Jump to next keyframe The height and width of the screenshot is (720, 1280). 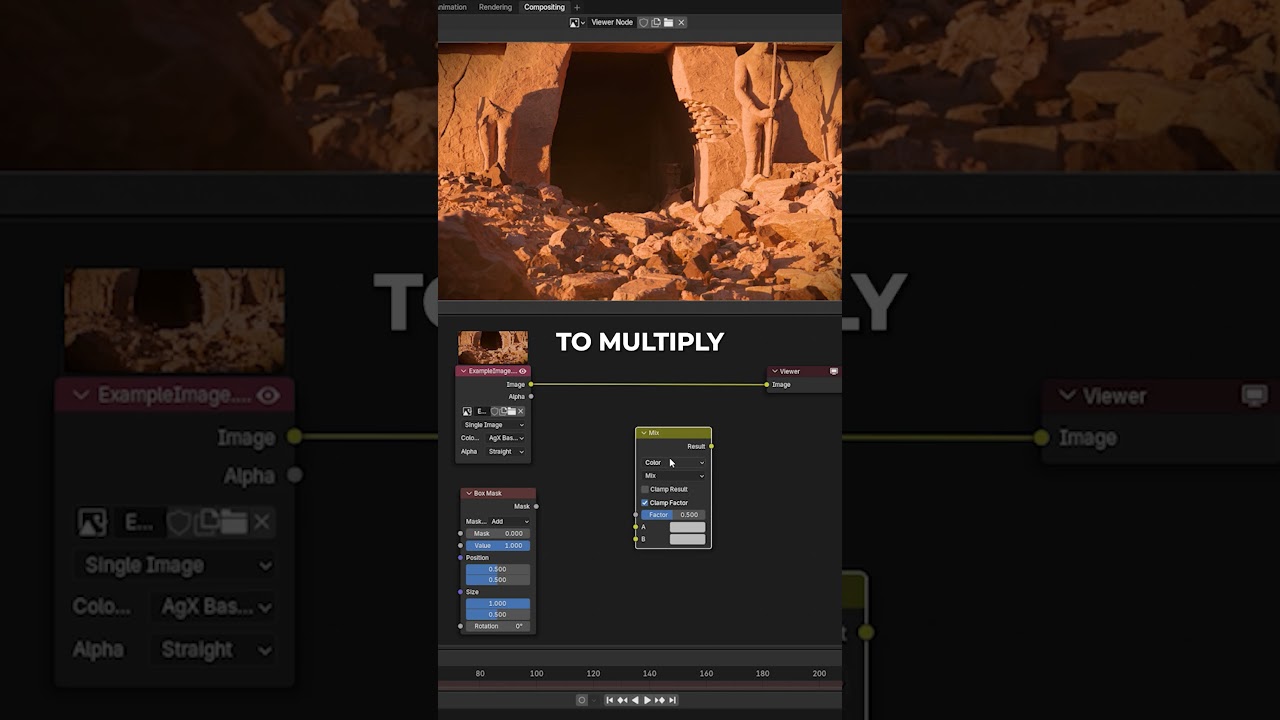click(x=660, y=700)
